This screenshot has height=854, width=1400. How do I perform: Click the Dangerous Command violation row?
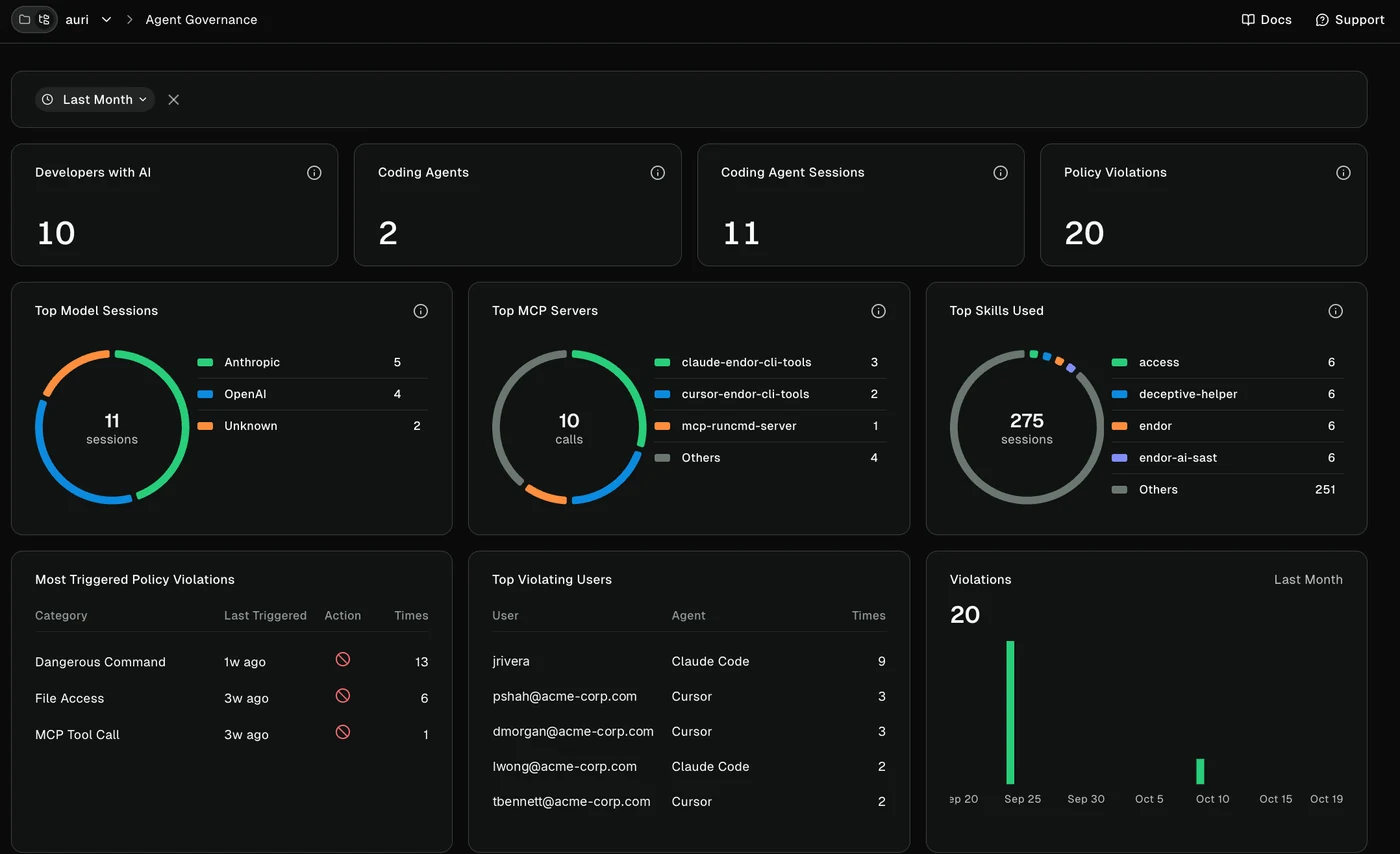coord(231,662)
